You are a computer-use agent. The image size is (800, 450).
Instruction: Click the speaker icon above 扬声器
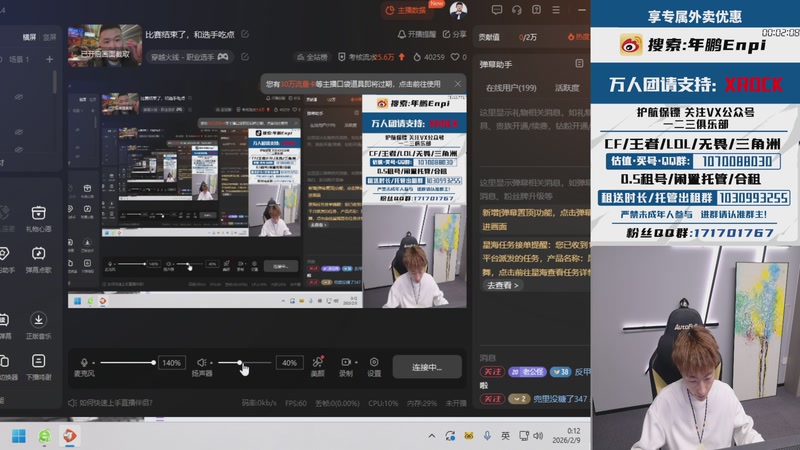click(202, 362)
